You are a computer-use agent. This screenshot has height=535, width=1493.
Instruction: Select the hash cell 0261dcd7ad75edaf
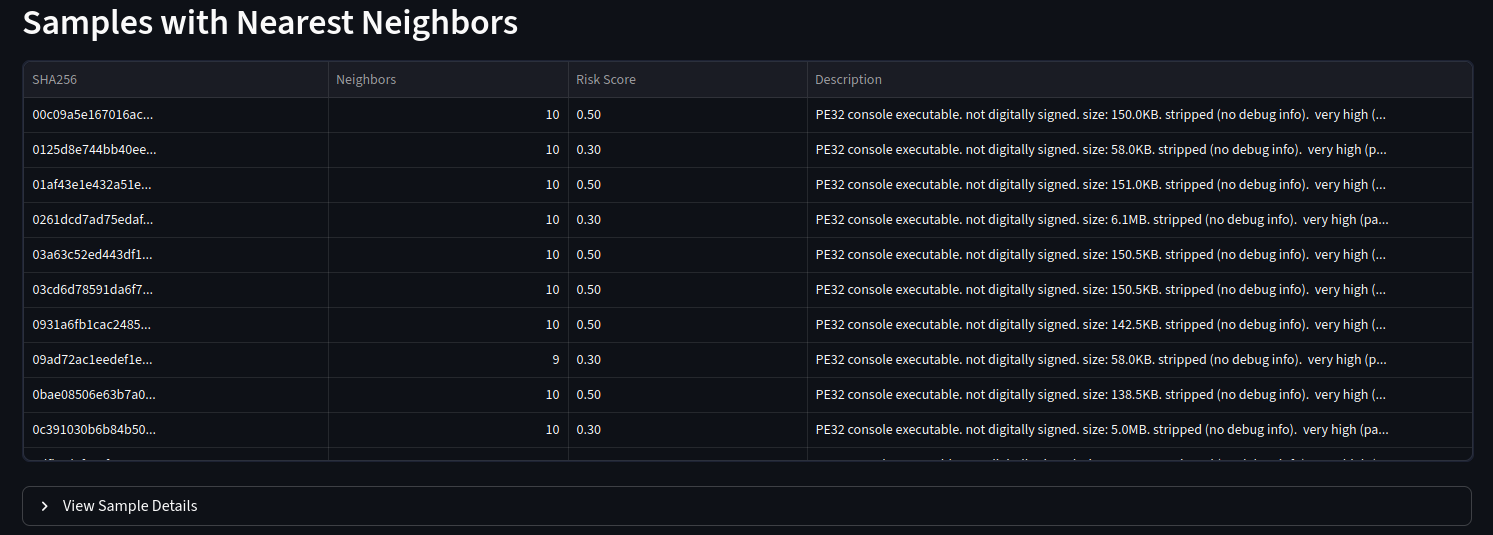pyautogui.click(x=93, y=220)
